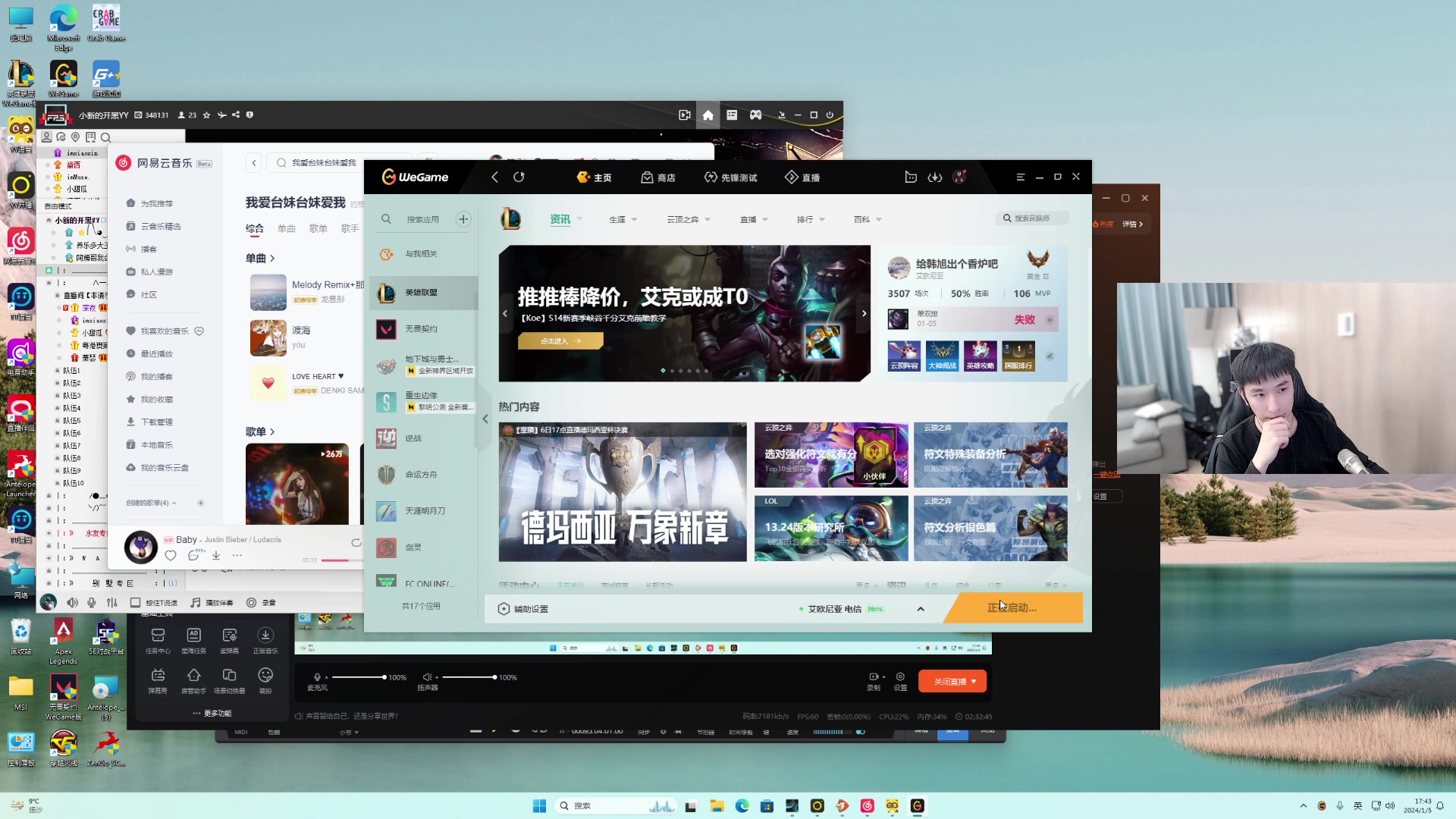Adjust 扬声器 volume slider

pyautogui.click(x=469, y=677)
